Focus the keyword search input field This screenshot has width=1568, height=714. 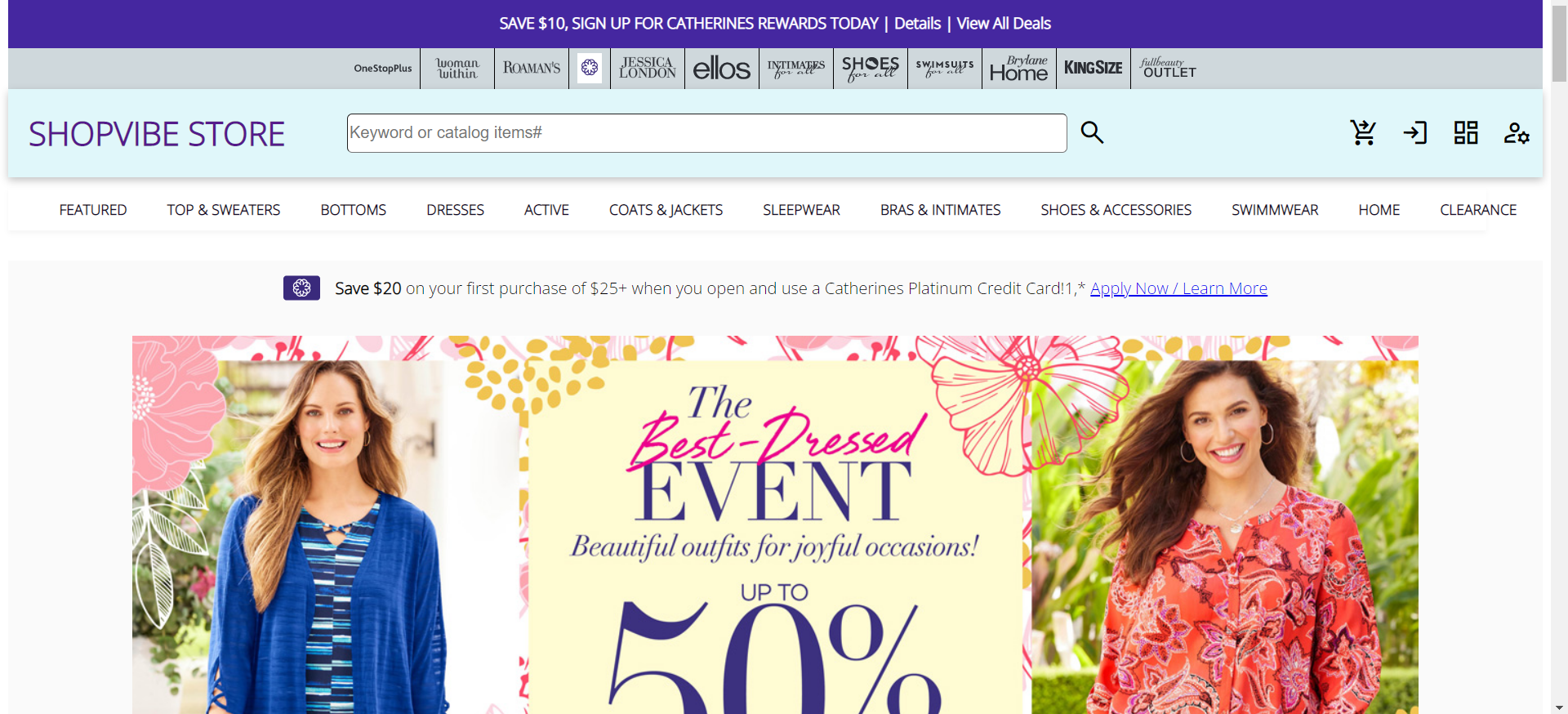(x=706, y=133)
